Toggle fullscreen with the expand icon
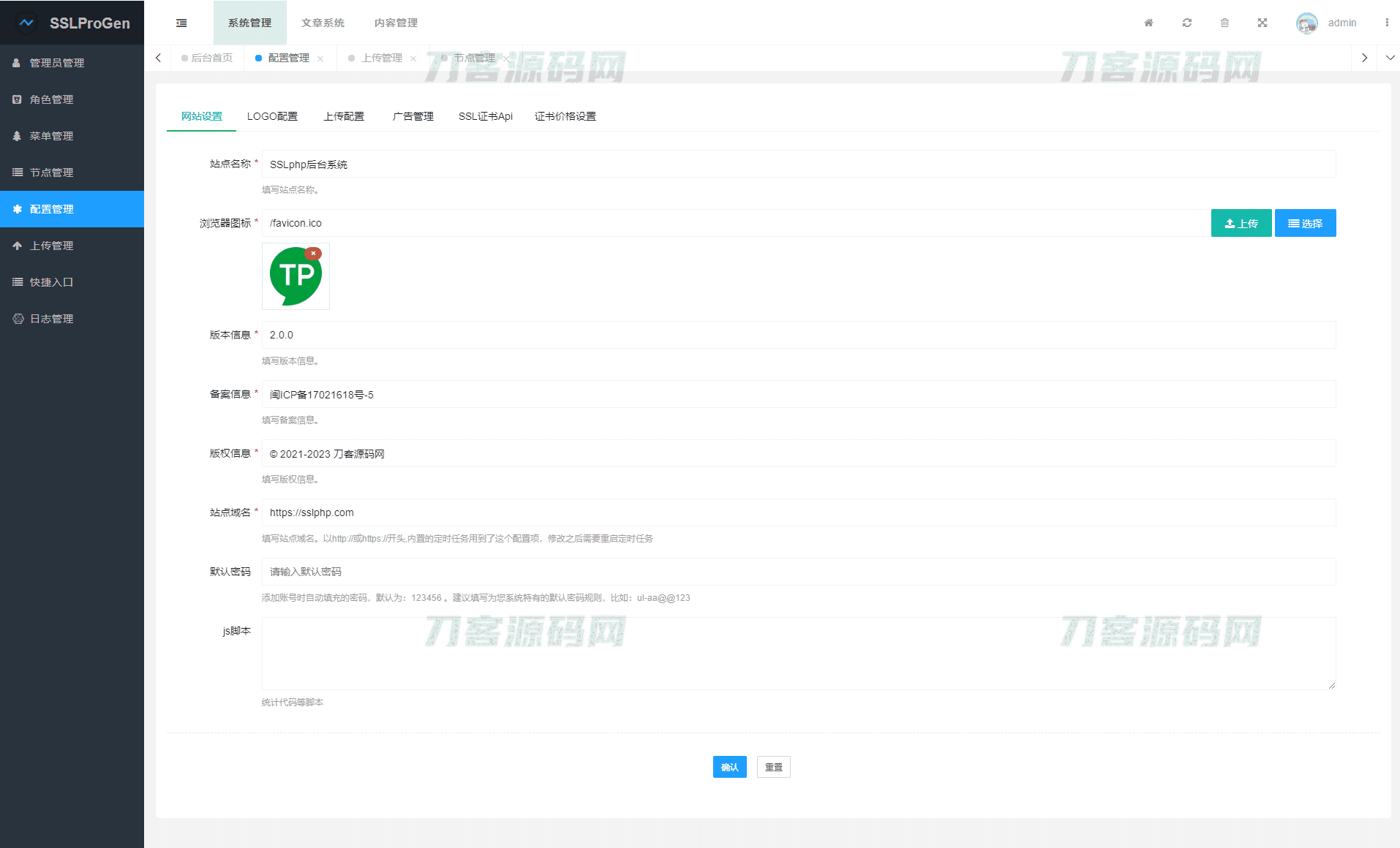Image resolution: width=1400 pixels, height=848 pixels. tap(1262, 23)
